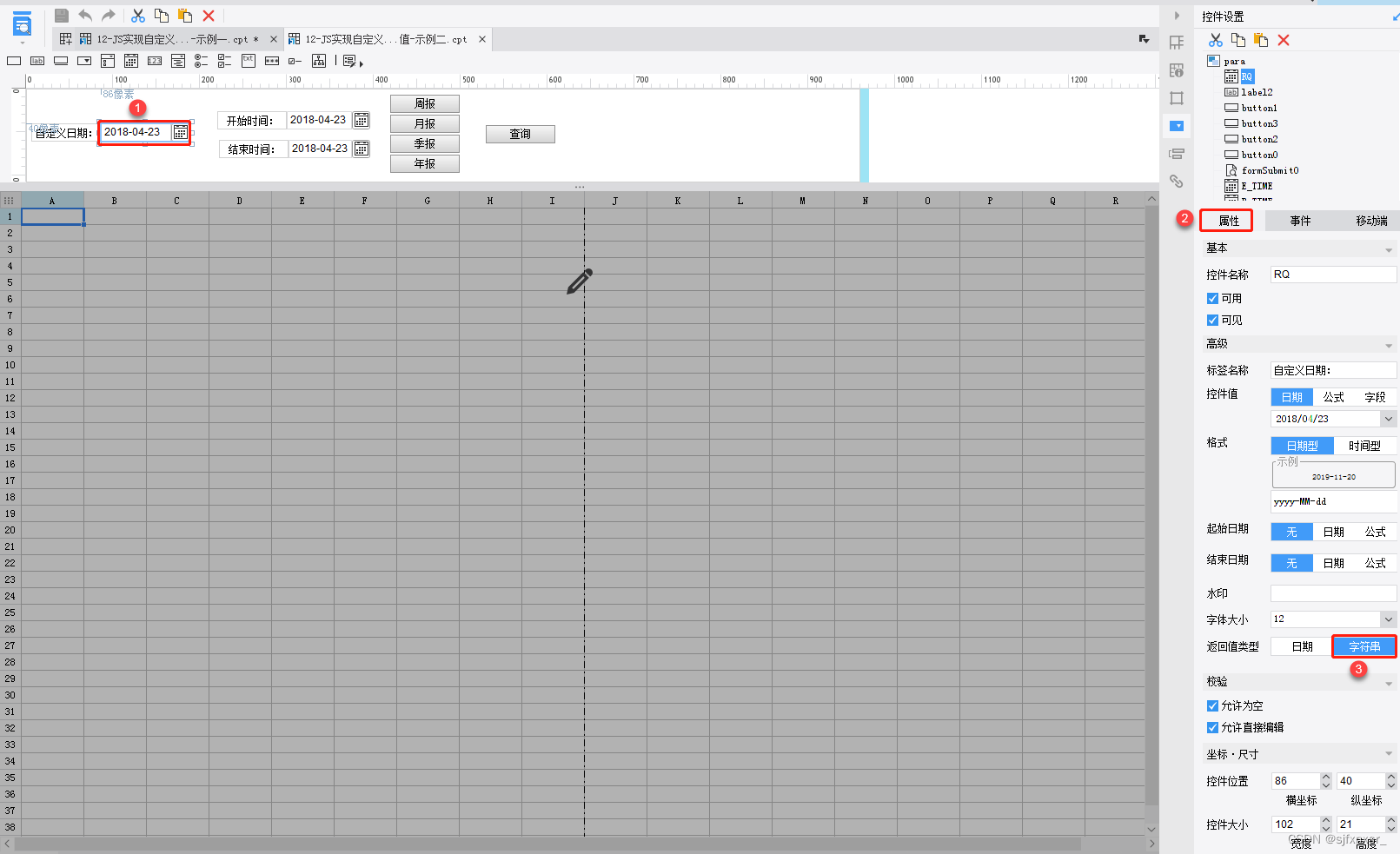This screenshot has height=854, width=1400.
Task: Open the 2018/04/23 date value dropdown
Action: click(x=1388, y=419)
